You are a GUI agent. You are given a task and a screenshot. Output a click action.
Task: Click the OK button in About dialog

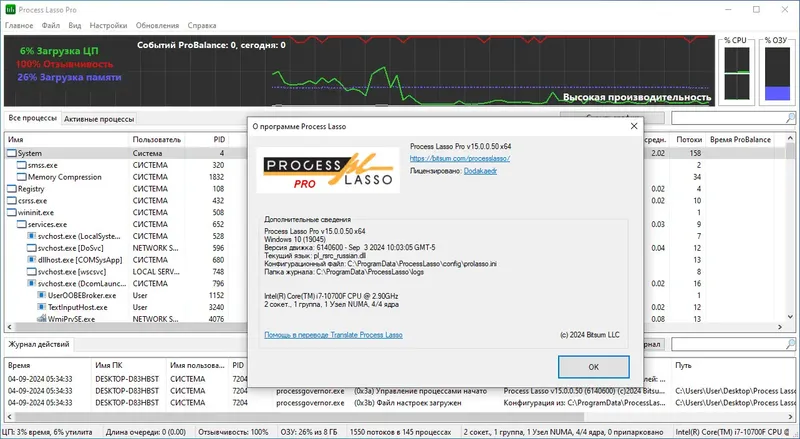(x=593, y=367)
